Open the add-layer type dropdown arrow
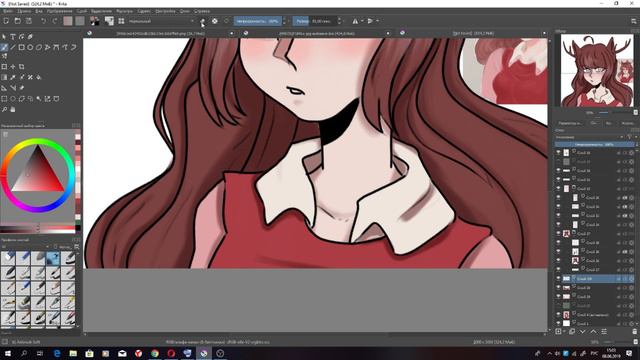 pos(564,331)
